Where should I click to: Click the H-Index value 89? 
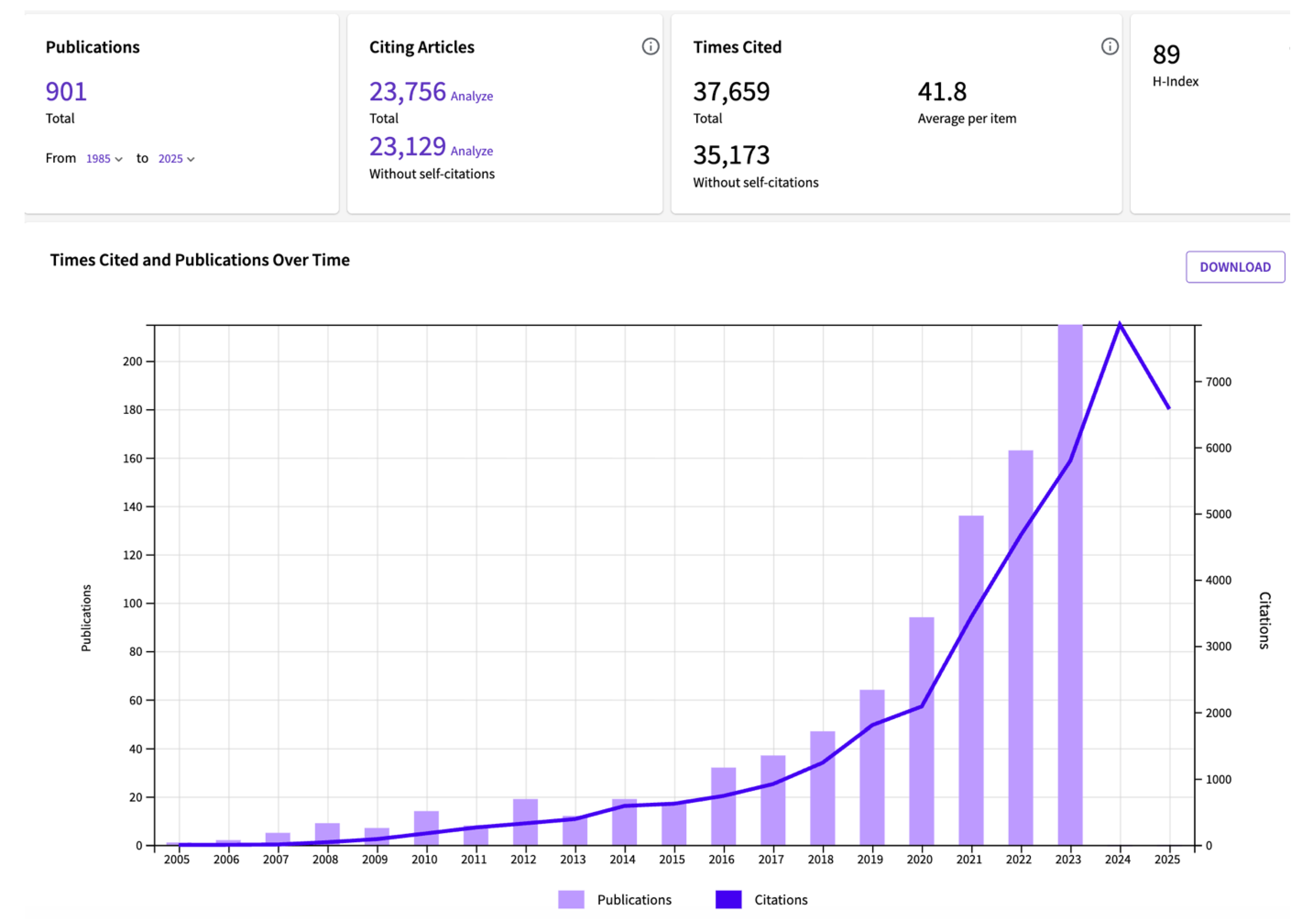(1166, 55)
